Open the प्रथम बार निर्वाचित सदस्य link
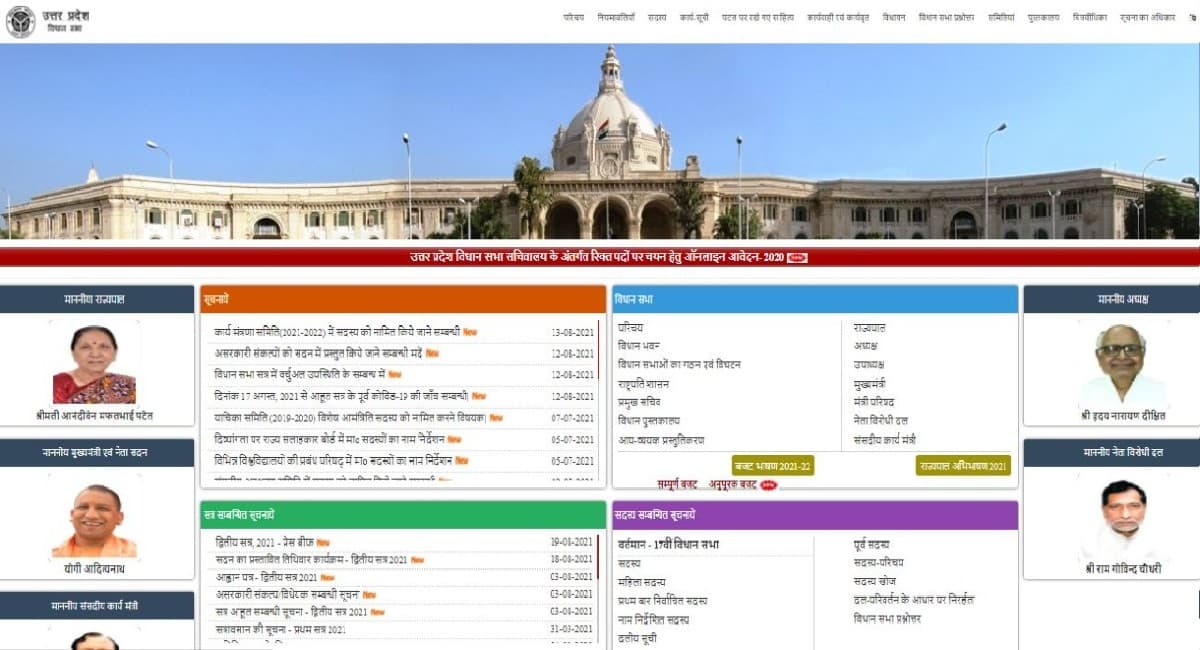The width and height of the screenshot is (1200, 650). (x=662, y=600)
